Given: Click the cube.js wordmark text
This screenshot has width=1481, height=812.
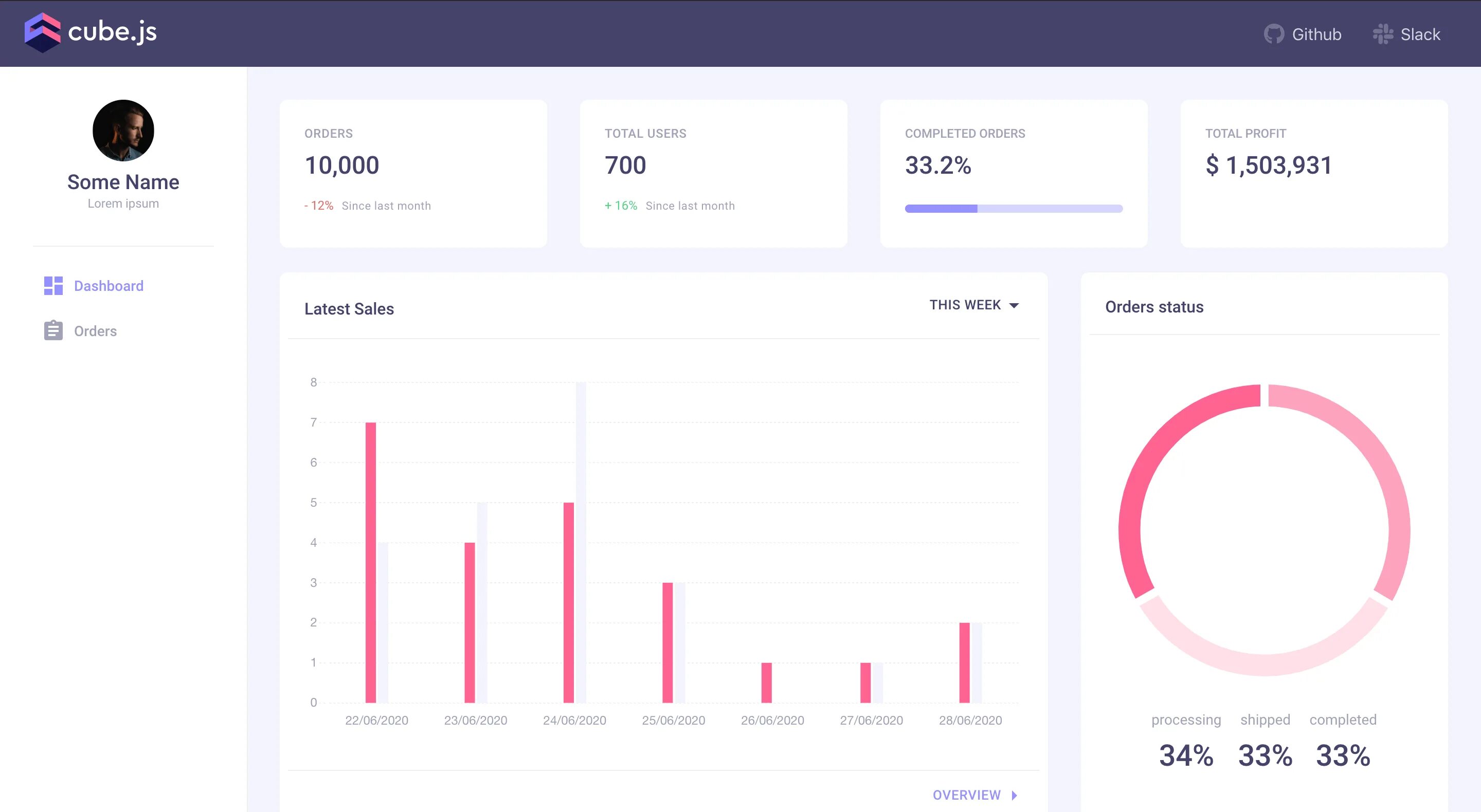Looking at the screenshot, I should coord(112,32).
